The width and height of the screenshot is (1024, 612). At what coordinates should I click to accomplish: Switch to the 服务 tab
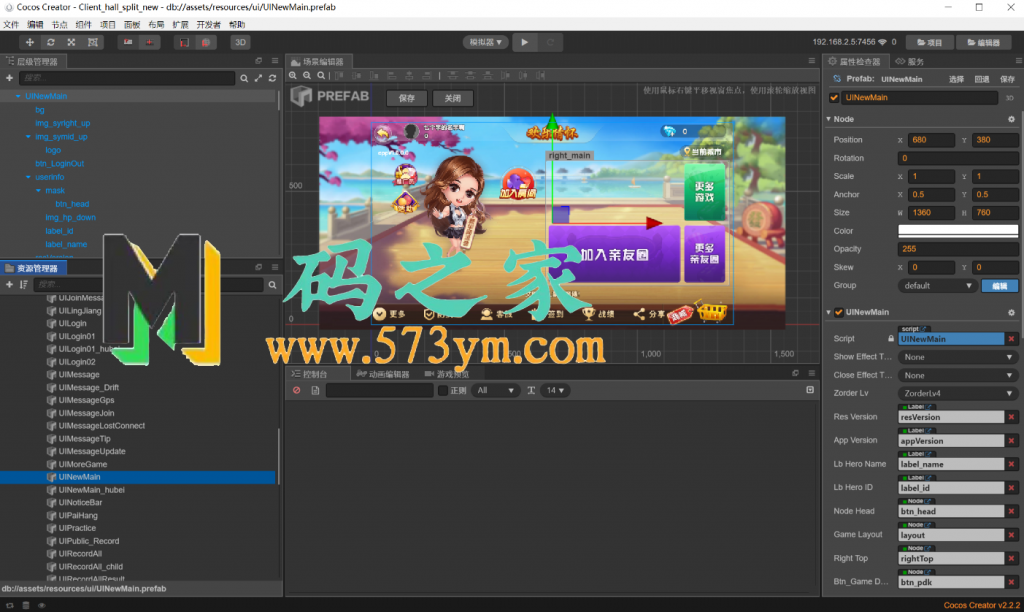910,61
